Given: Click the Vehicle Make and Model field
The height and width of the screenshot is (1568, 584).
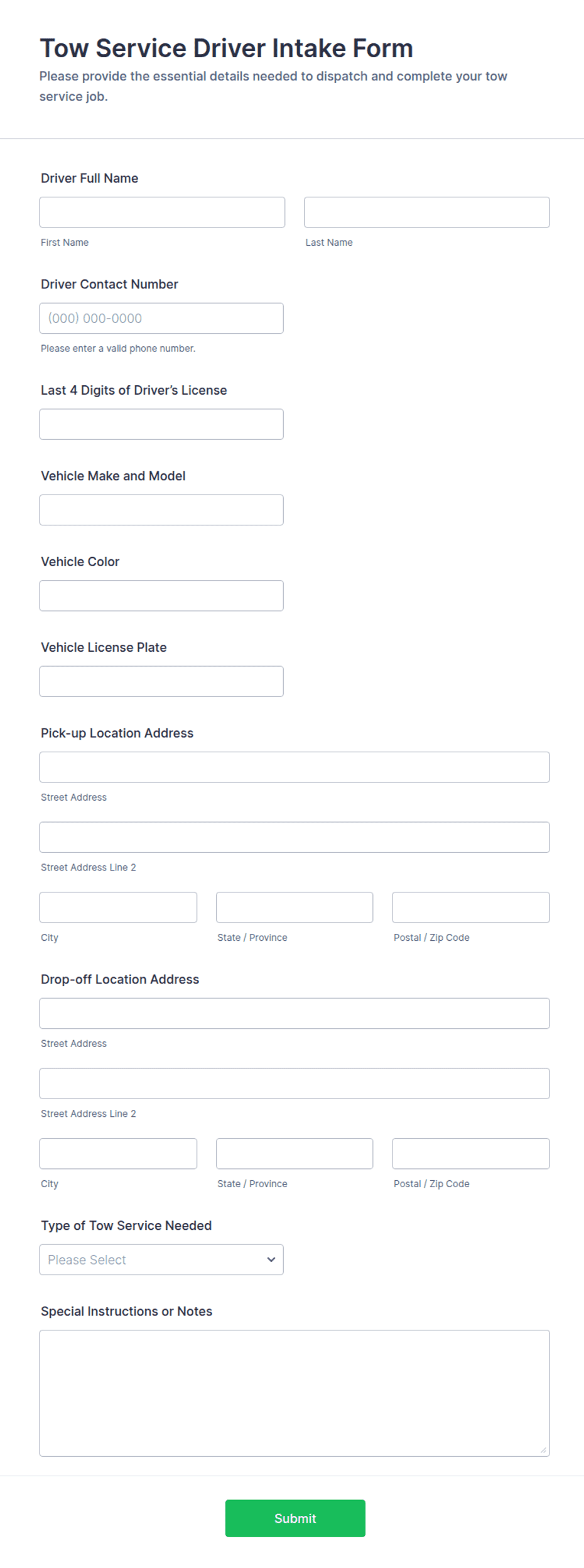Looking at the screenshot, I should tap(161, 510).
